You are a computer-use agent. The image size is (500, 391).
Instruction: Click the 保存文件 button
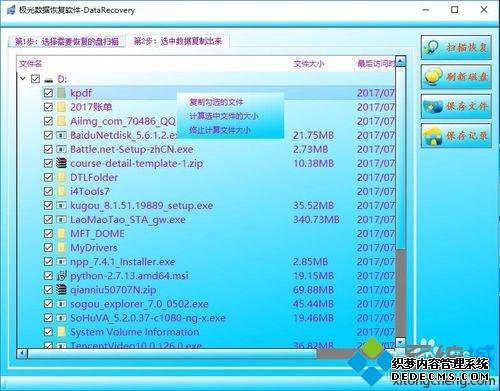pos(456,106)
